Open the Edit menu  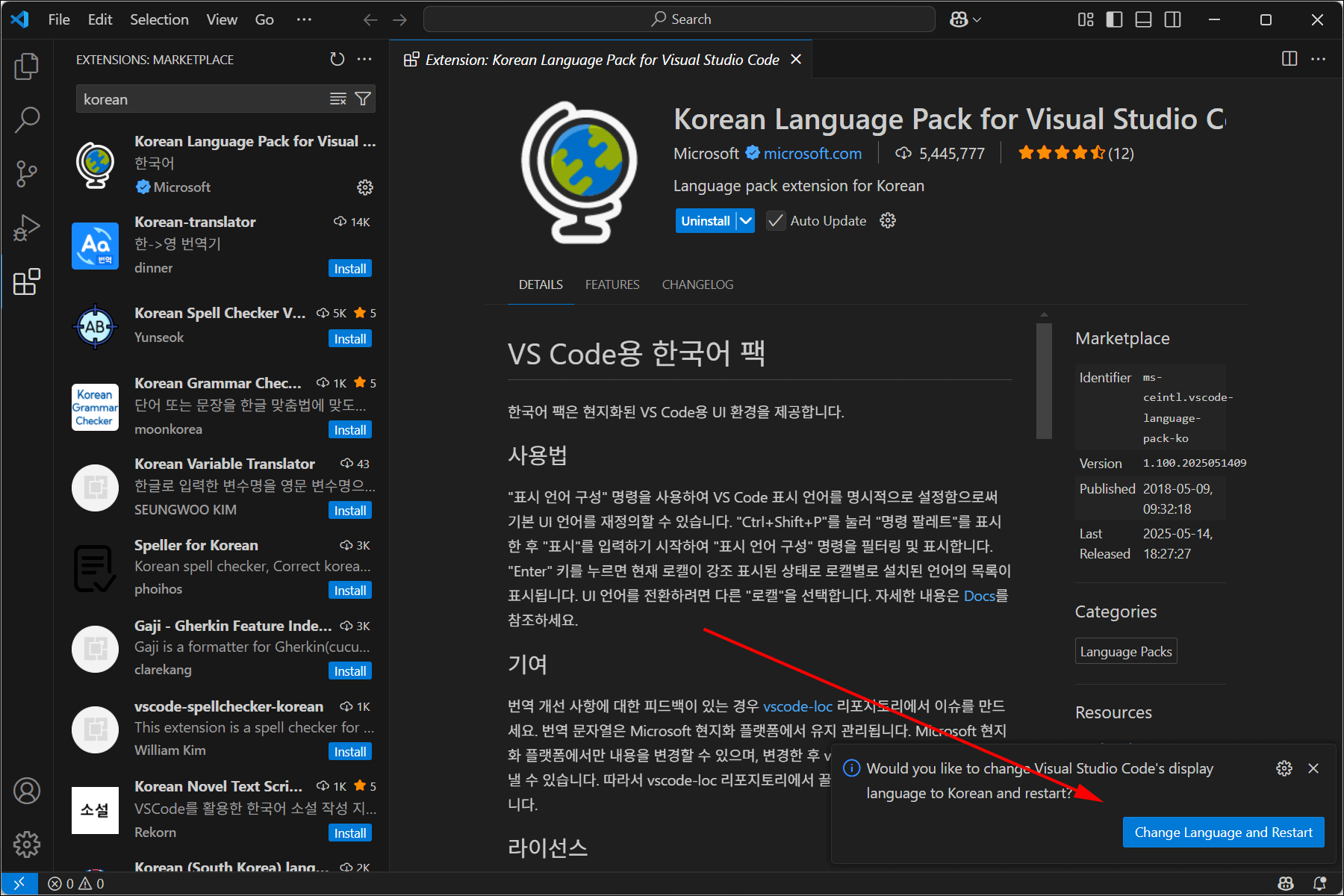point(100,19)
